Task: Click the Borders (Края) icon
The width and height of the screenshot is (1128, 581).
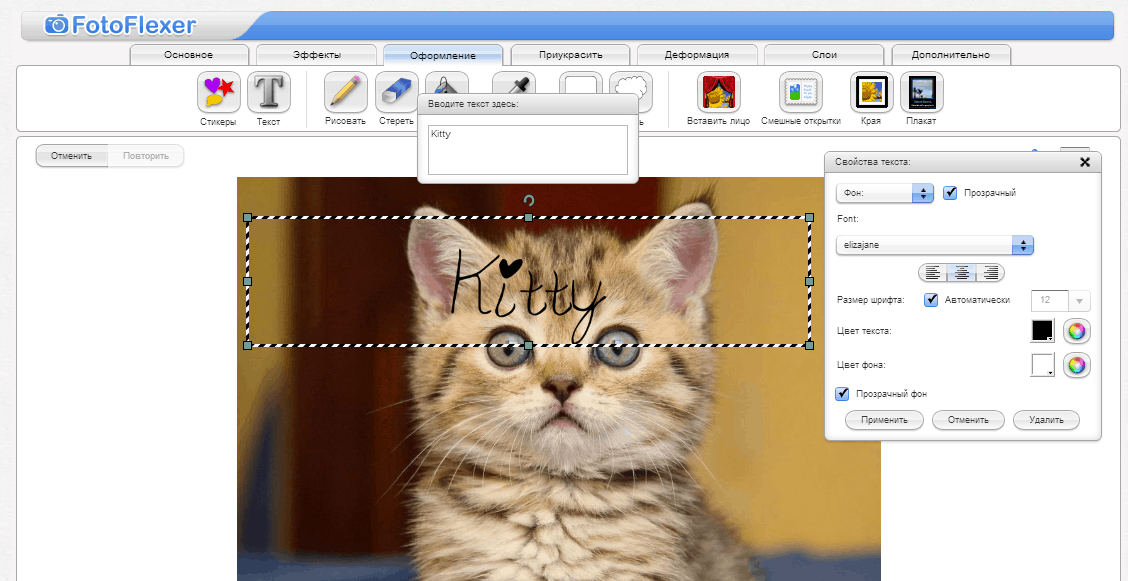Action: (x=871, y=93)
